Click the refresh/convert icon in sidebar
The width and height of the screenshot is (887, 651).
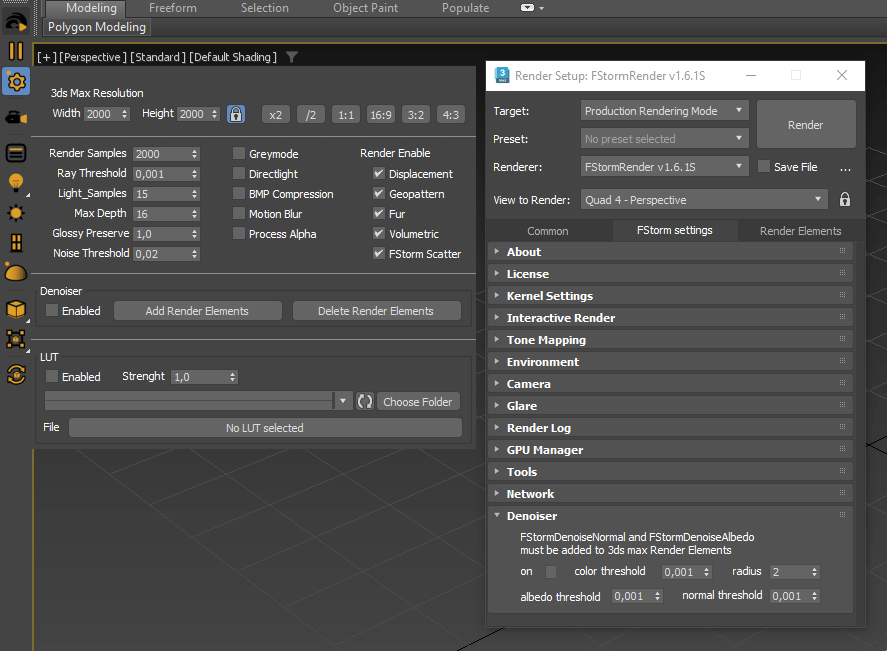(x=16, y=374)
